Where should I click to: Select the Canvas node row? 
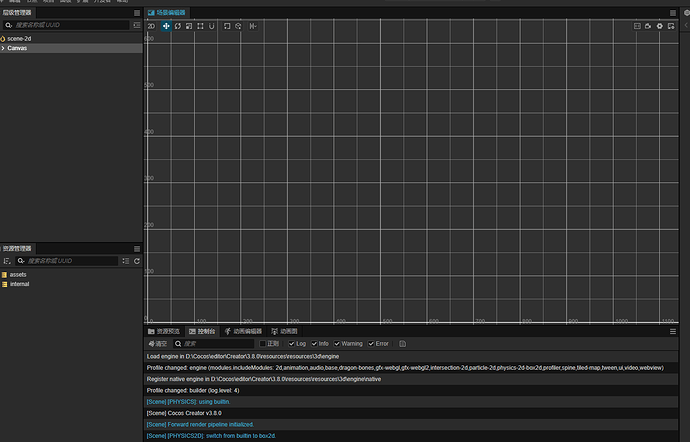click(x=71, y=48)
